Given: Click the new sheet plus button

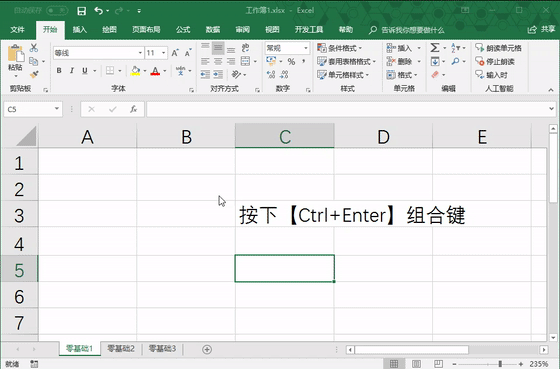Looking at the screenshot, I should (x=207, y=349).
